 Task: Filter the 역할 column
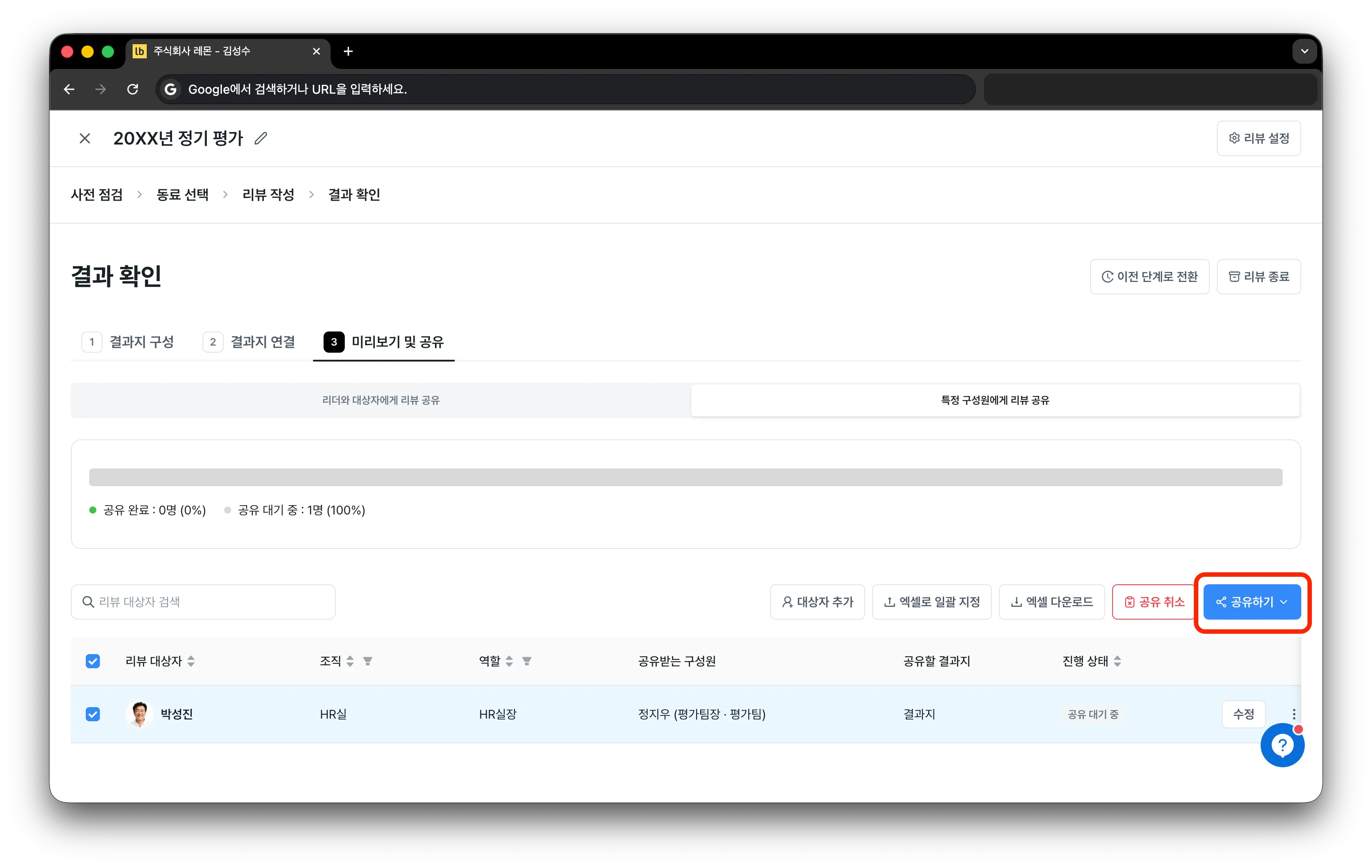coord(527,661)
